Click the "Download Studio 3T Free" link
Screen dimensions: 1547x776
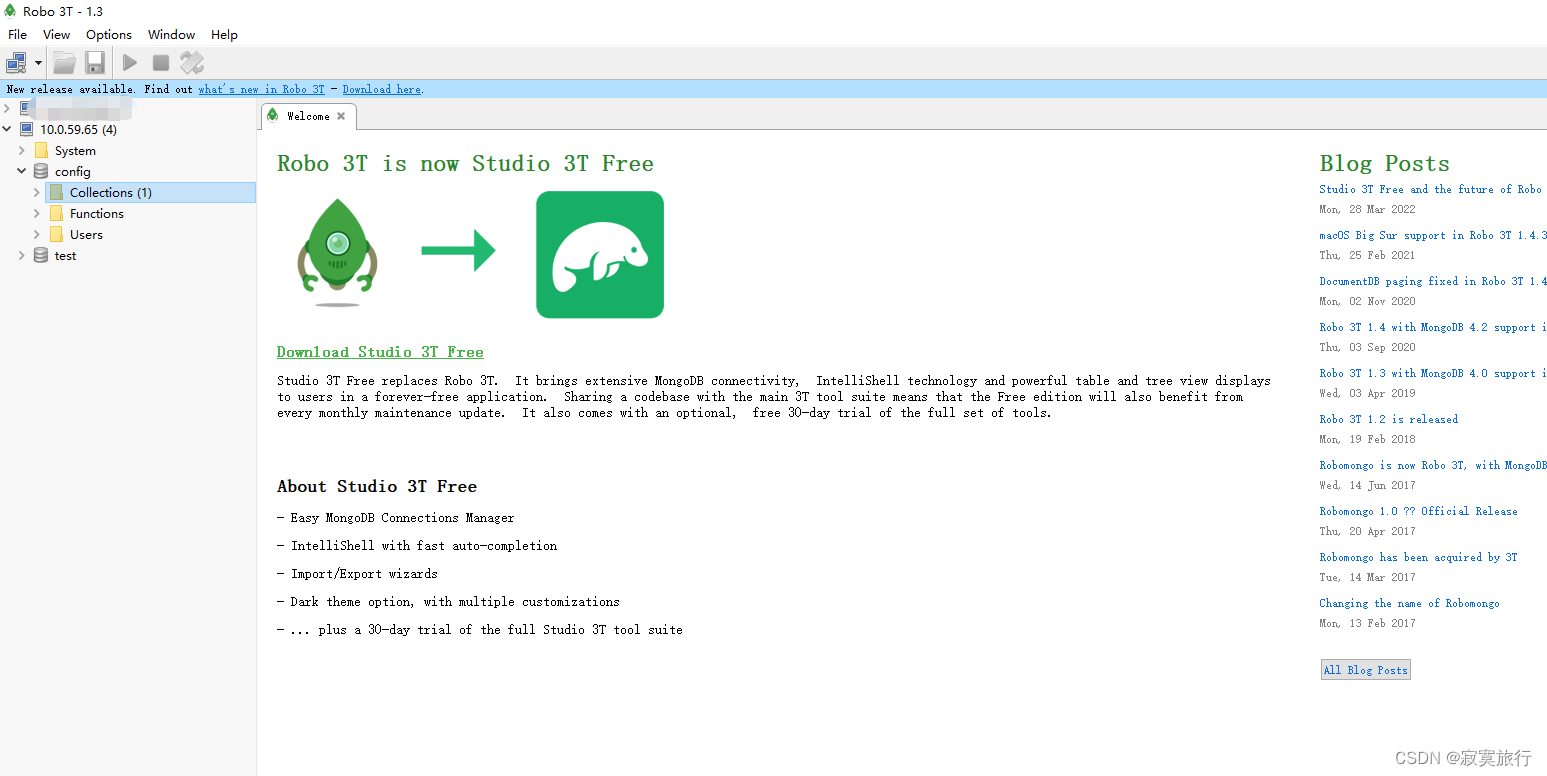click(380, 352)
